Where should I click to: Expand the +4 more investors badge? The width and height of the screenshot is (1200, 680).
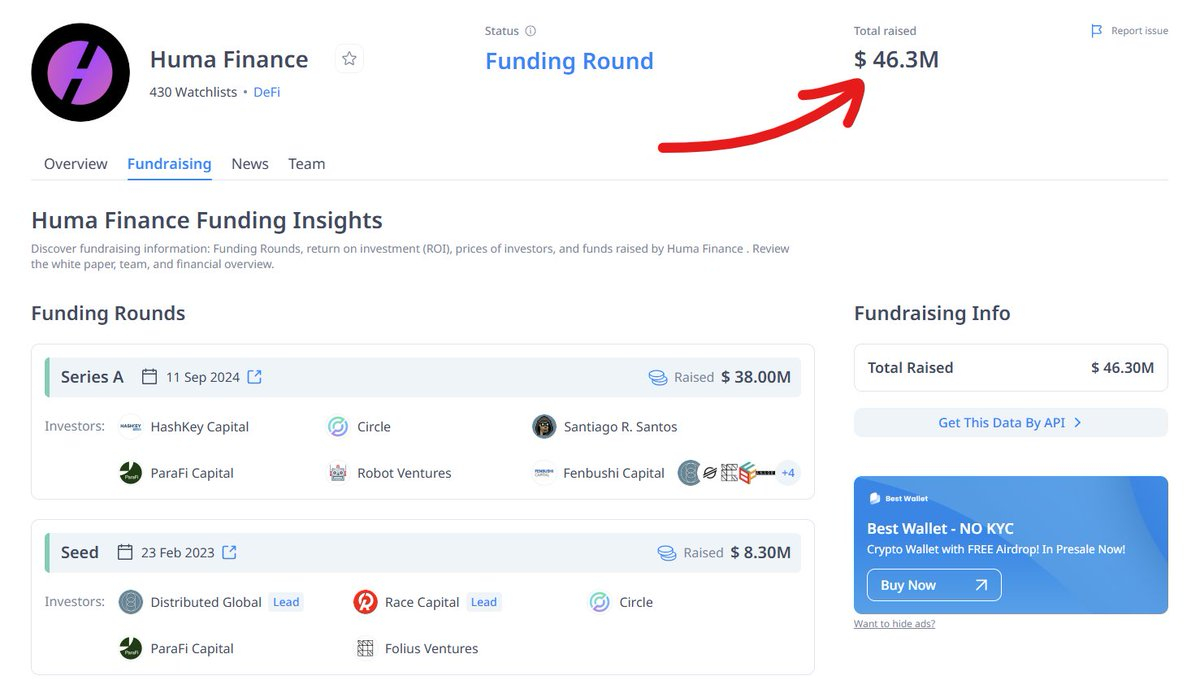point(788,473)
